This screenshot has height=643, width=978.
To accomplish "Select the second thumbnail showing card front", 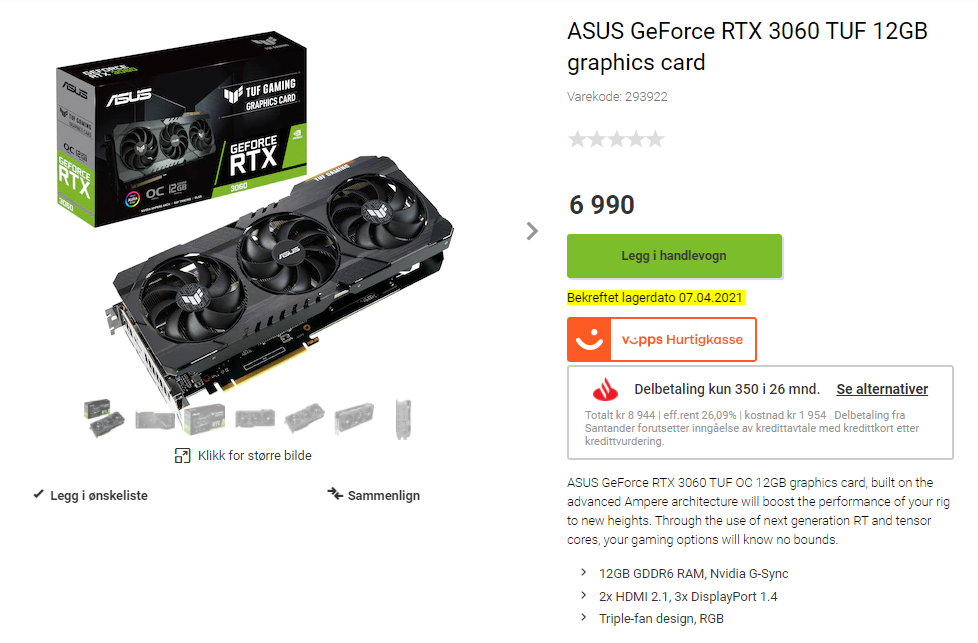I will click(x=155, y=420).
